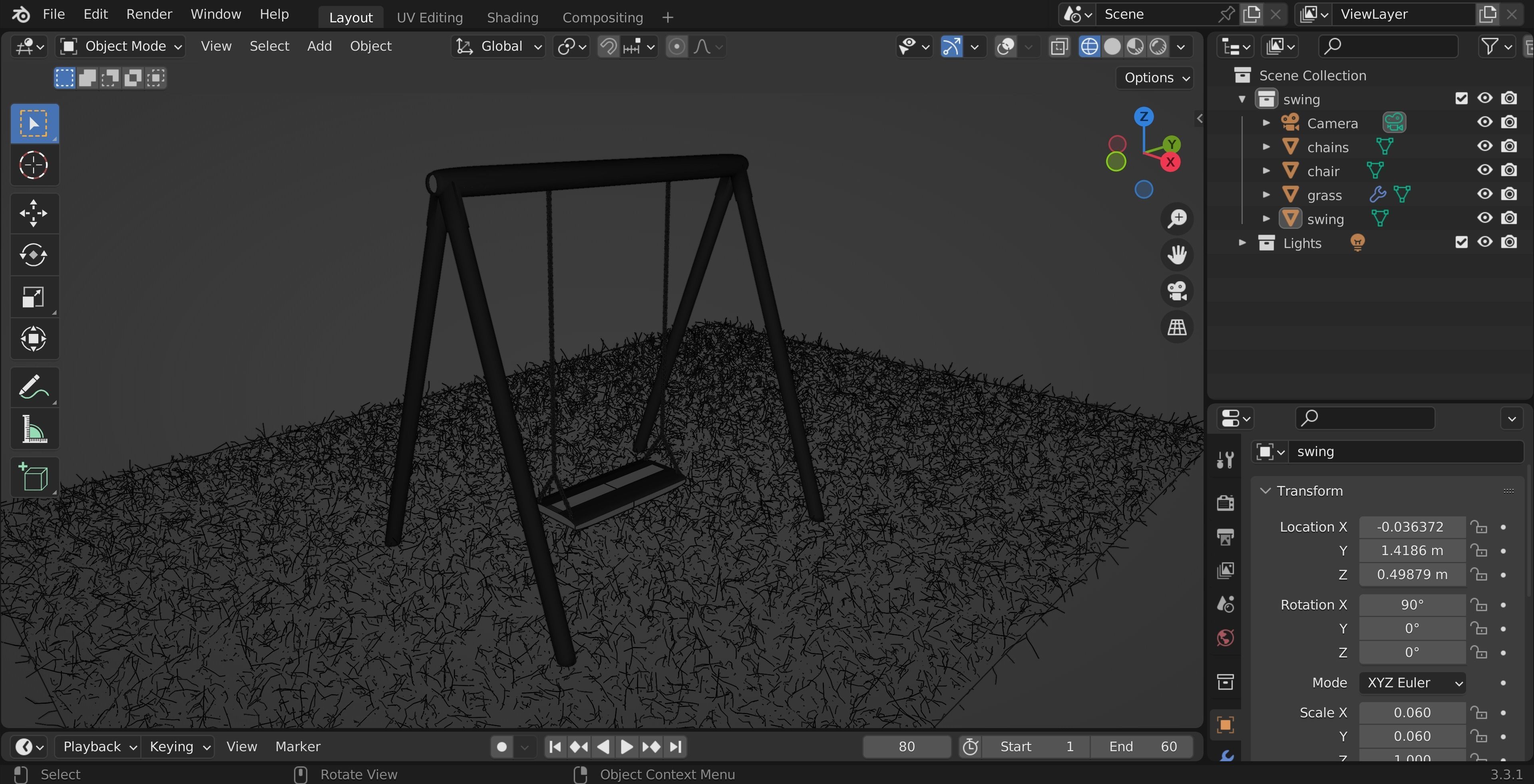Image resolution: width=1534 pixels, height=784 pixels.
Task: Open the View Layer properties tab
Action: 1225,570
